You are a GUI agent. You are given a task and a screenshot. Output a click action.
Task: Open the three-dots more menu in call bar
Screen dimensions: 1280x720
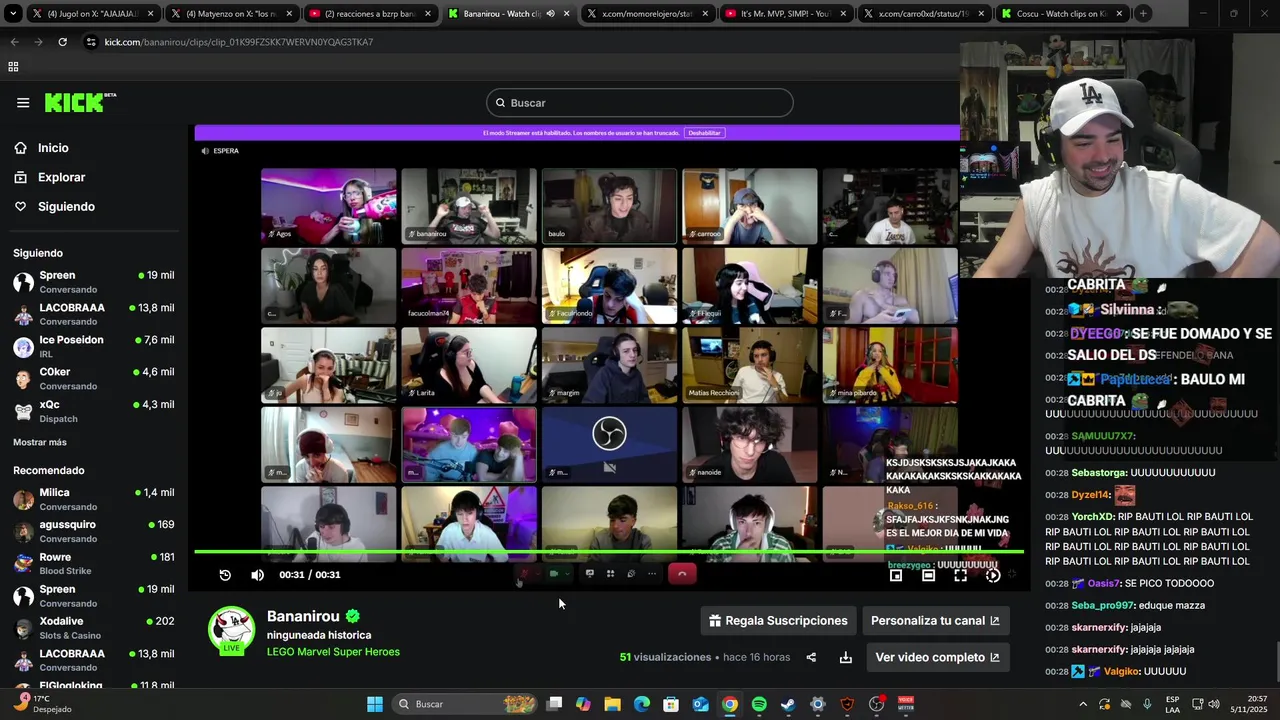[x=652, y=574]
